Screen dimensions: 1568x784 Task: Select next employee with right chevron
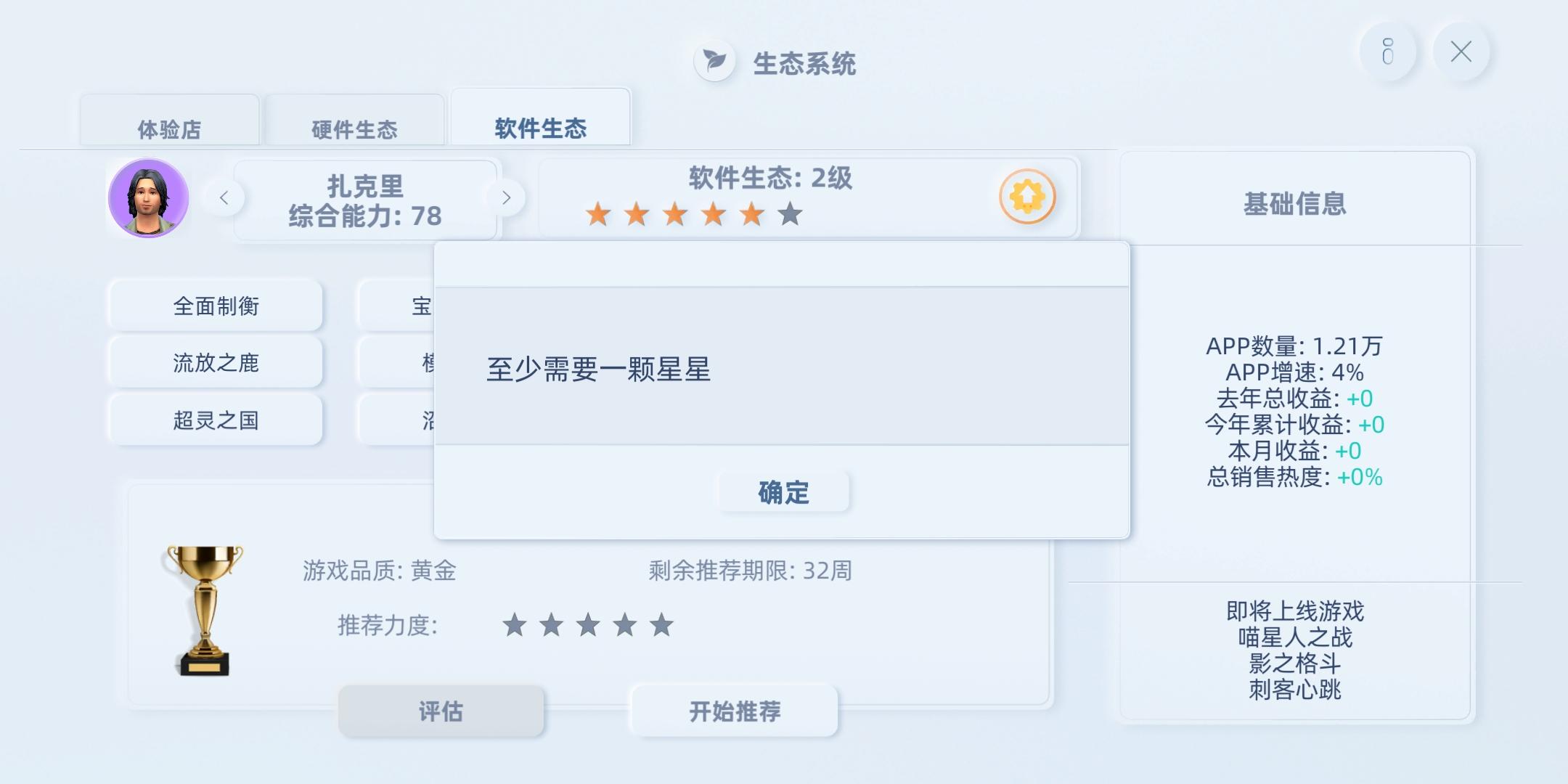tap(506, 197)
